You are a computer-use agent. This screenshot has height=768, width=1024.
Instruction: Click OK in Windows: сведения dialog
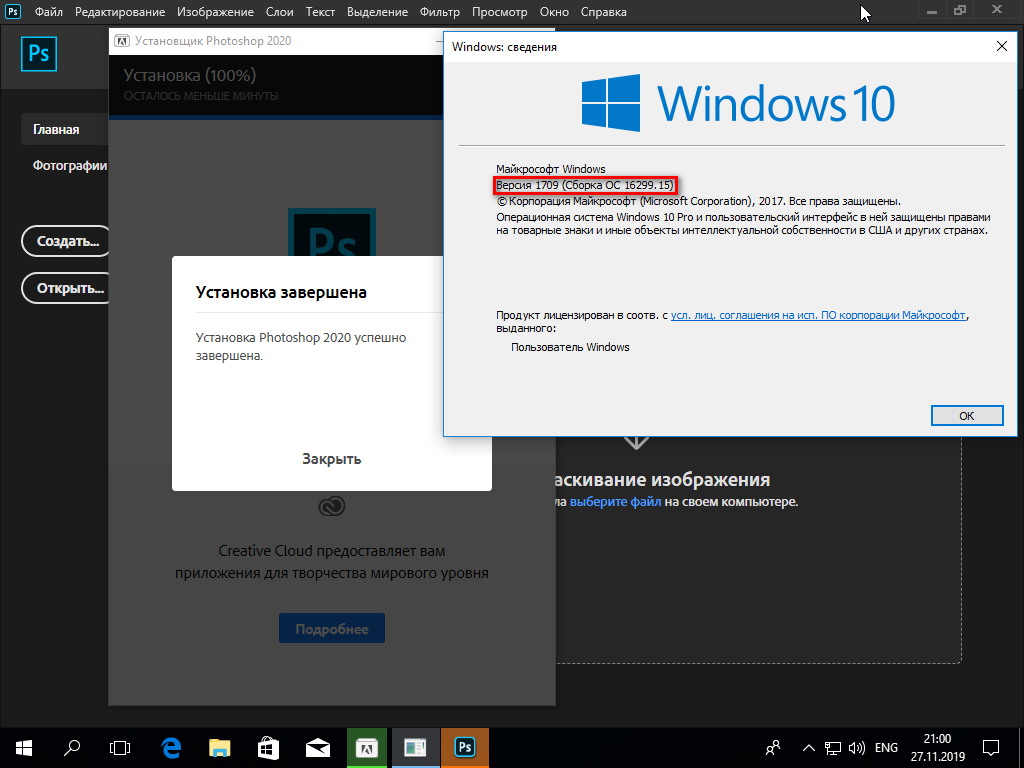(967, 415)
